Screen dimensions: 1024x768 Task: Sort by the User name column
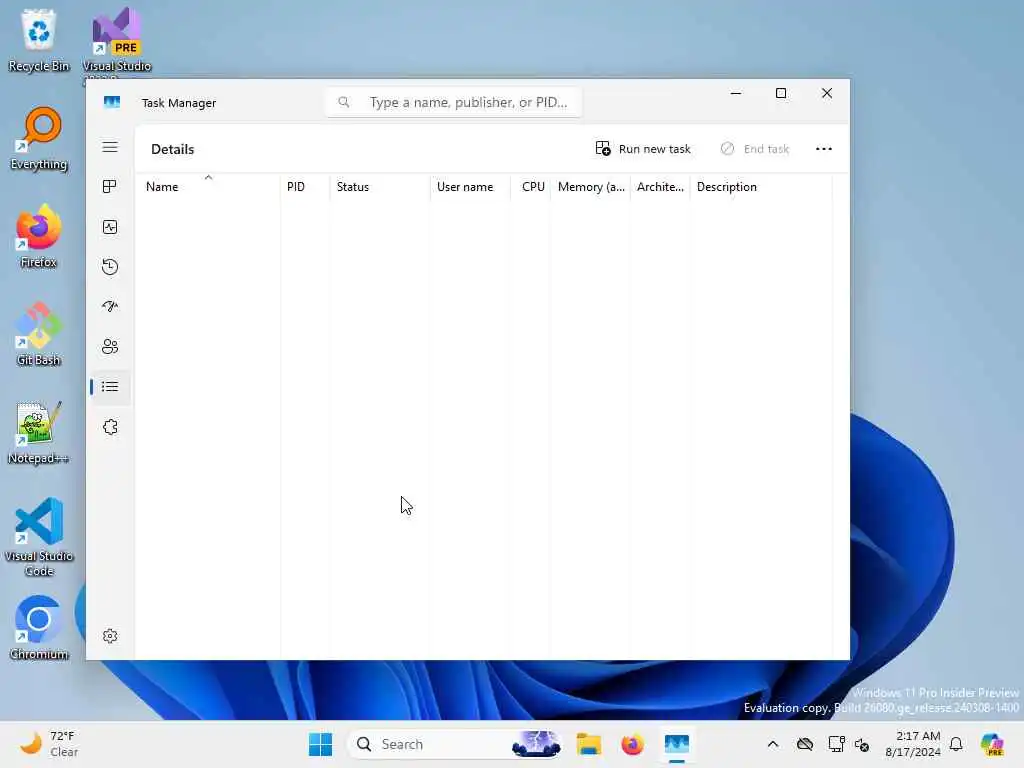pos(470,187)
